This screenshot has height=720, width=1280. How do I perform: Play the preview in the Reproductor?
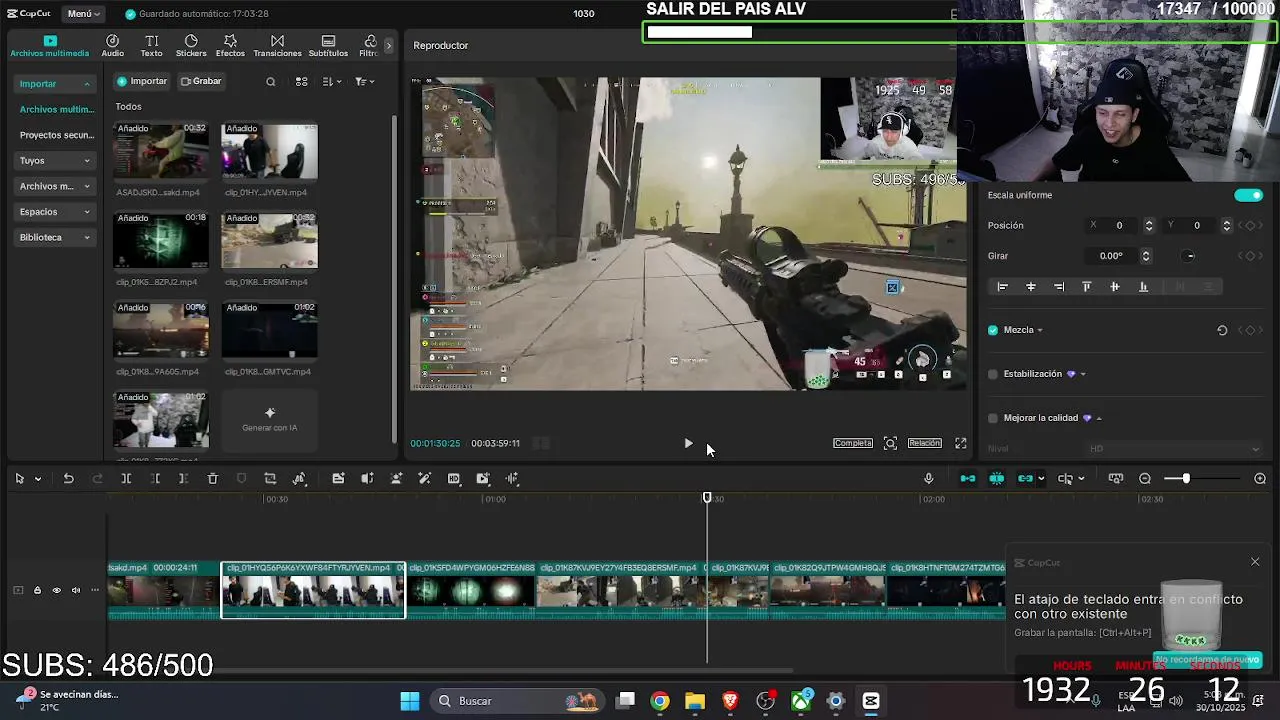tap(688, 443)
